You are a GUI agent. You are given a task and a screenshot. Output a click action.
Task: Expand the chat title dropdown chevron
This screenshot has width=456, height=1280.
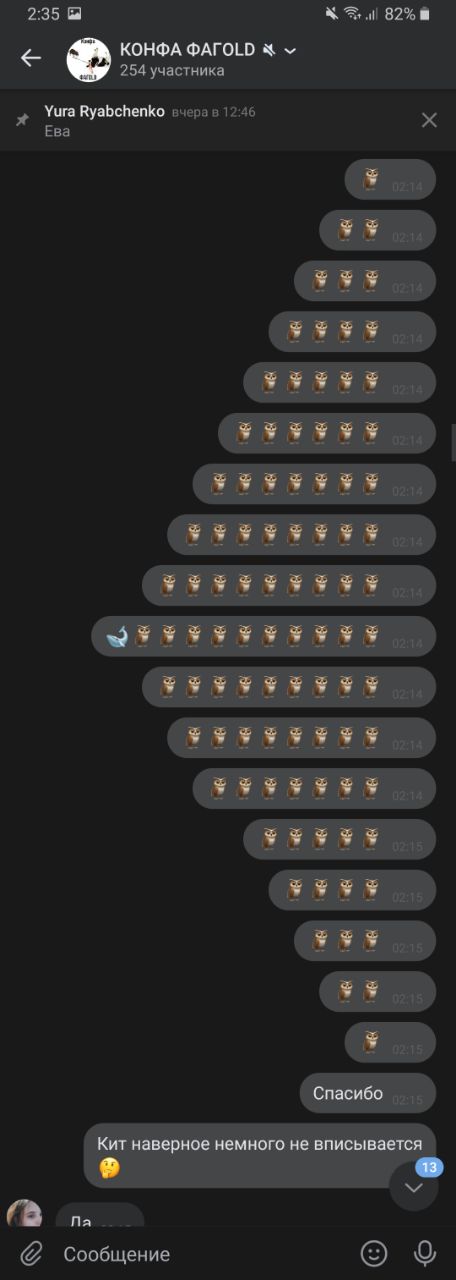click(x=290, y=51)
